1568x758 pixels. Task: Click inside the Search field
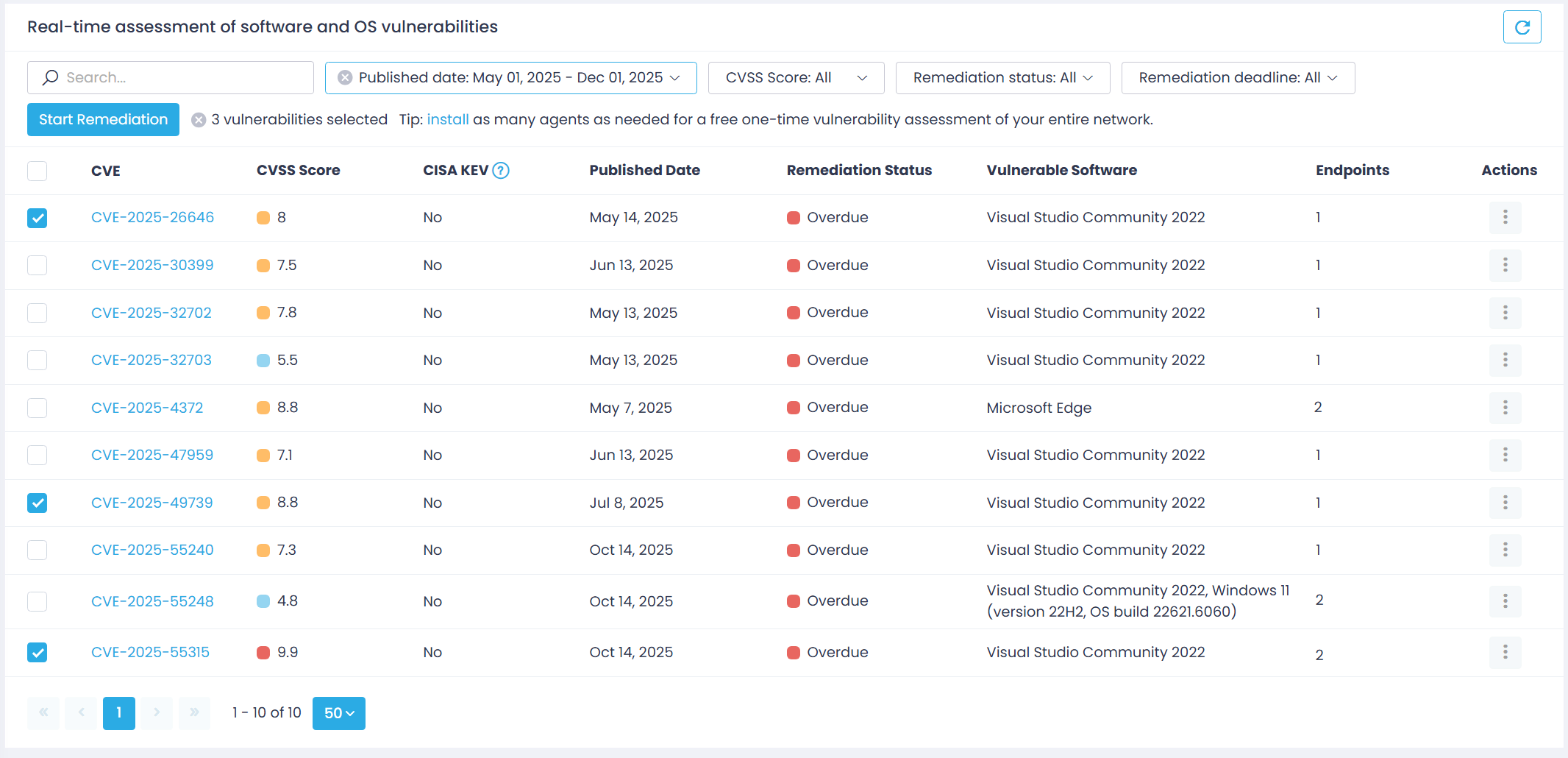pos(169,77)
